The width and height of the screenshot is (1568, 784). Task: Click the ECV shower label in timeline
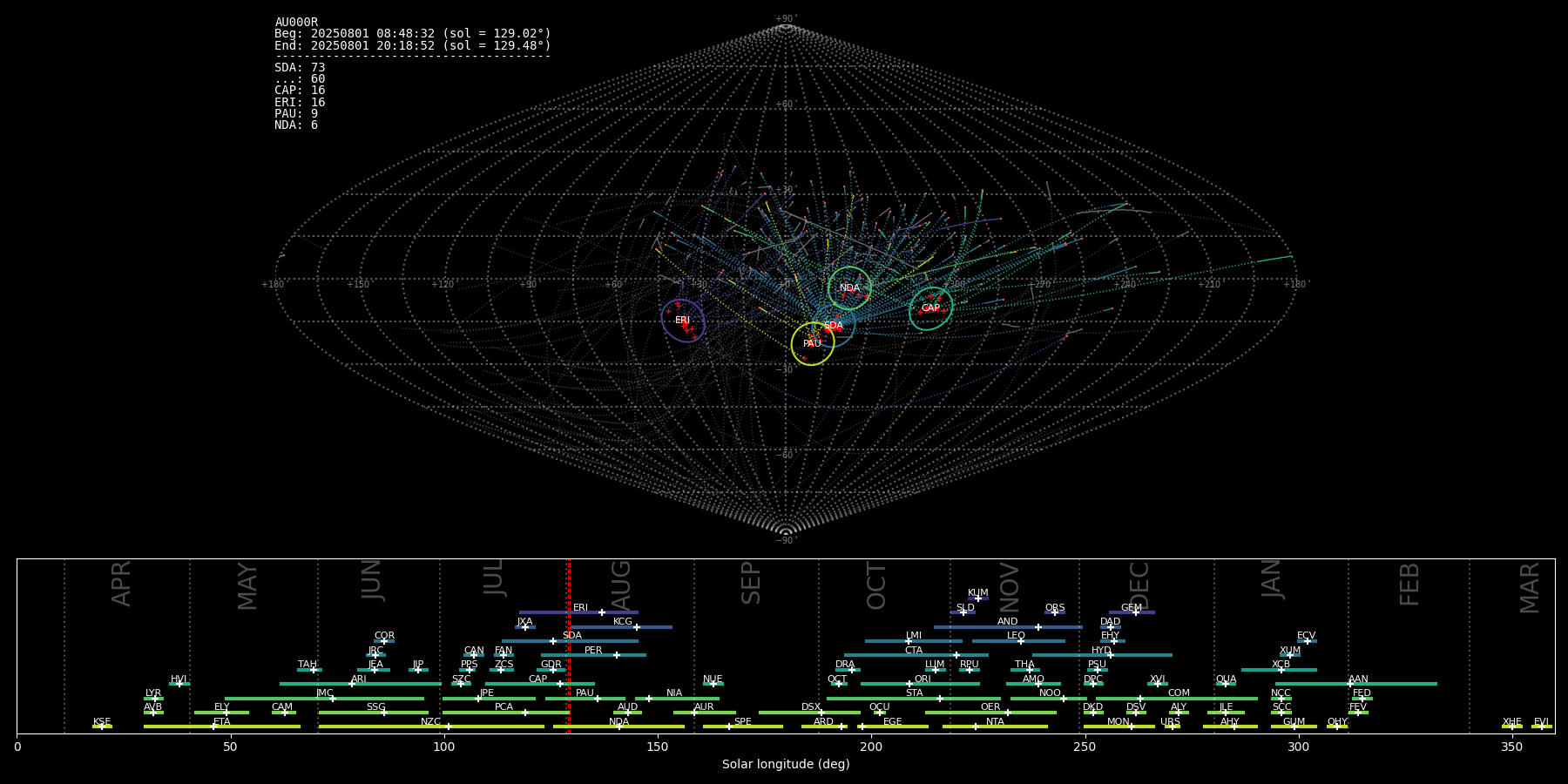coord(1306,636)
